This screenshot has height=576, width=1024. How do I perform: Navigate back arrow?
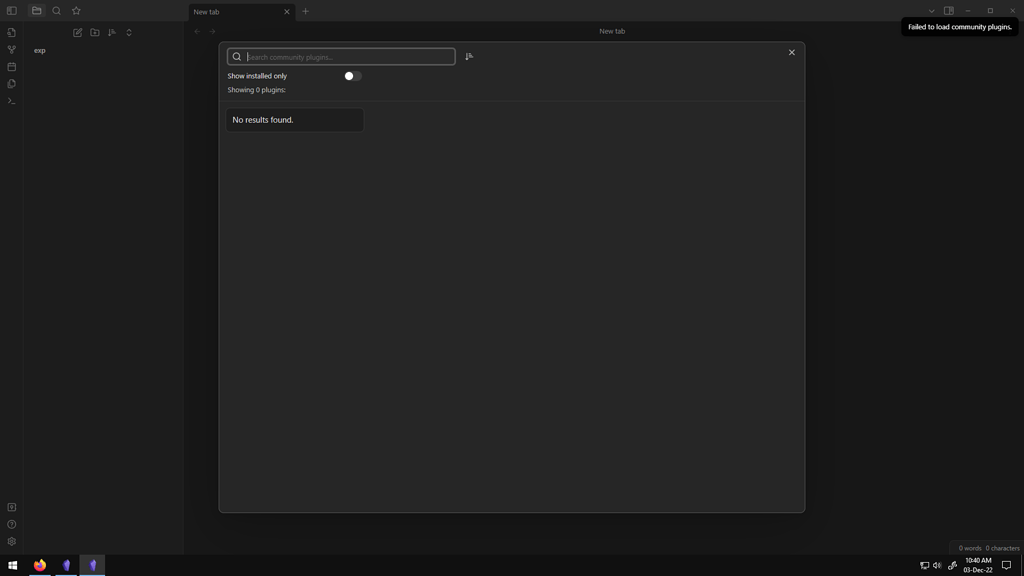pyautogui.click(x=198, y=31)
